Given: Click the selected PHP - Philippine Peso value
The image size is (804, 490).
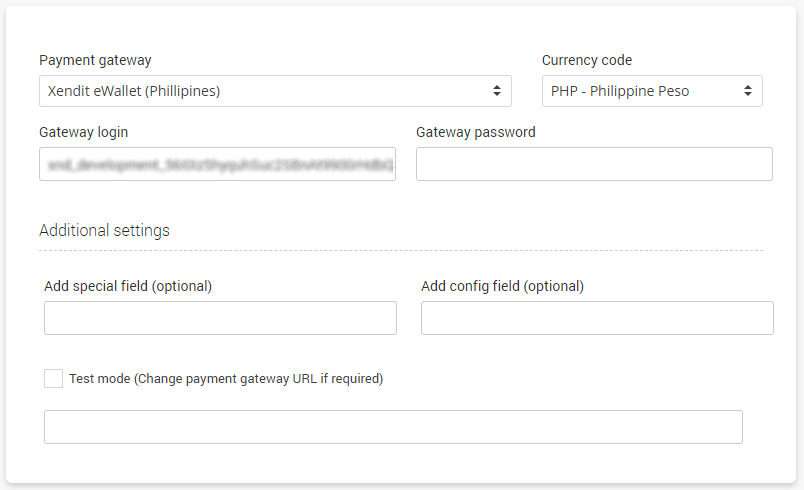Looking at the screenshot, I should [620, 91].
